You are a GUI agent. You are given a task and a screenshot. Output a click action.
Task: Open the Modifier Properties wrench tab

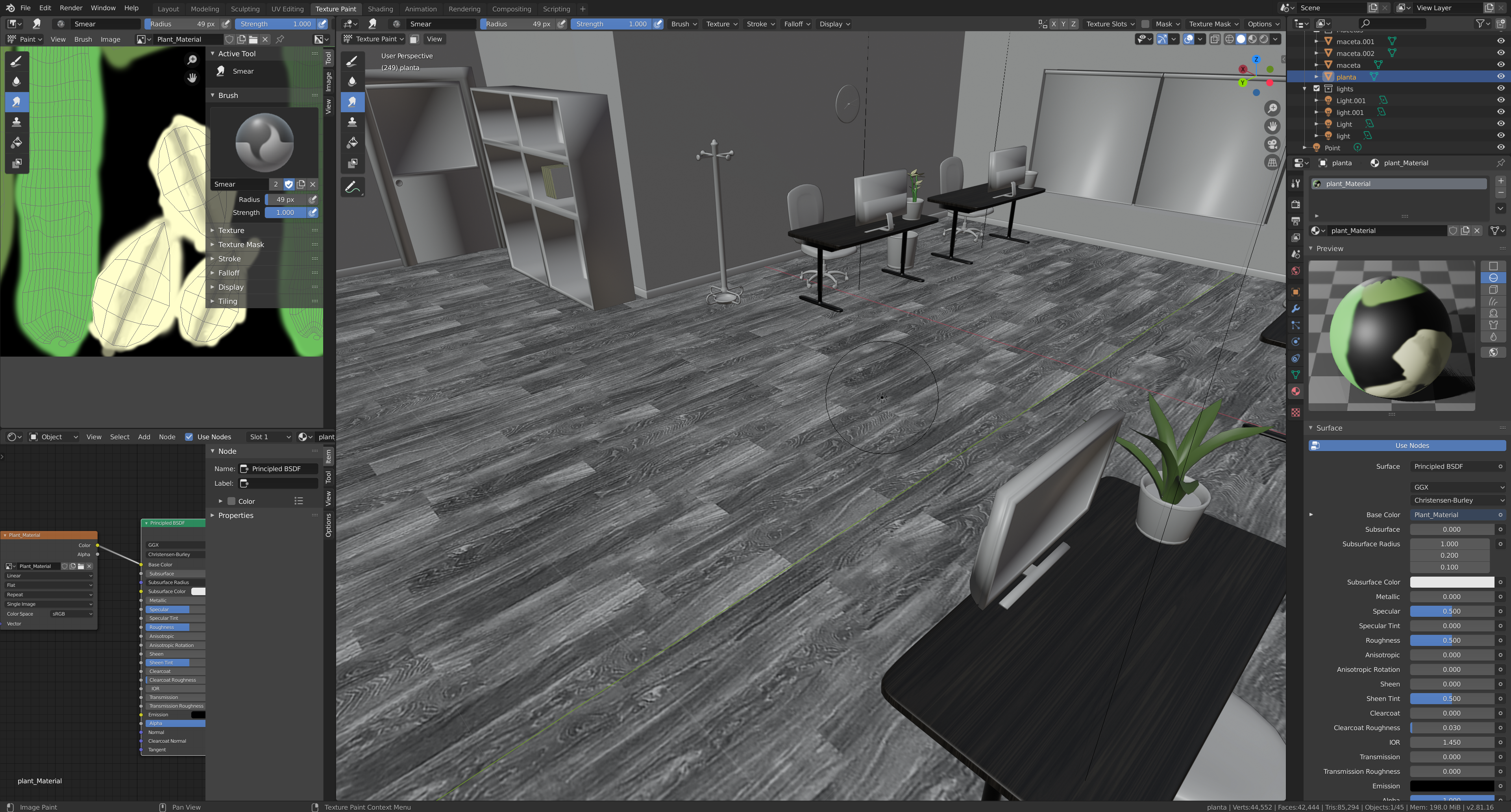point(1296,309)
